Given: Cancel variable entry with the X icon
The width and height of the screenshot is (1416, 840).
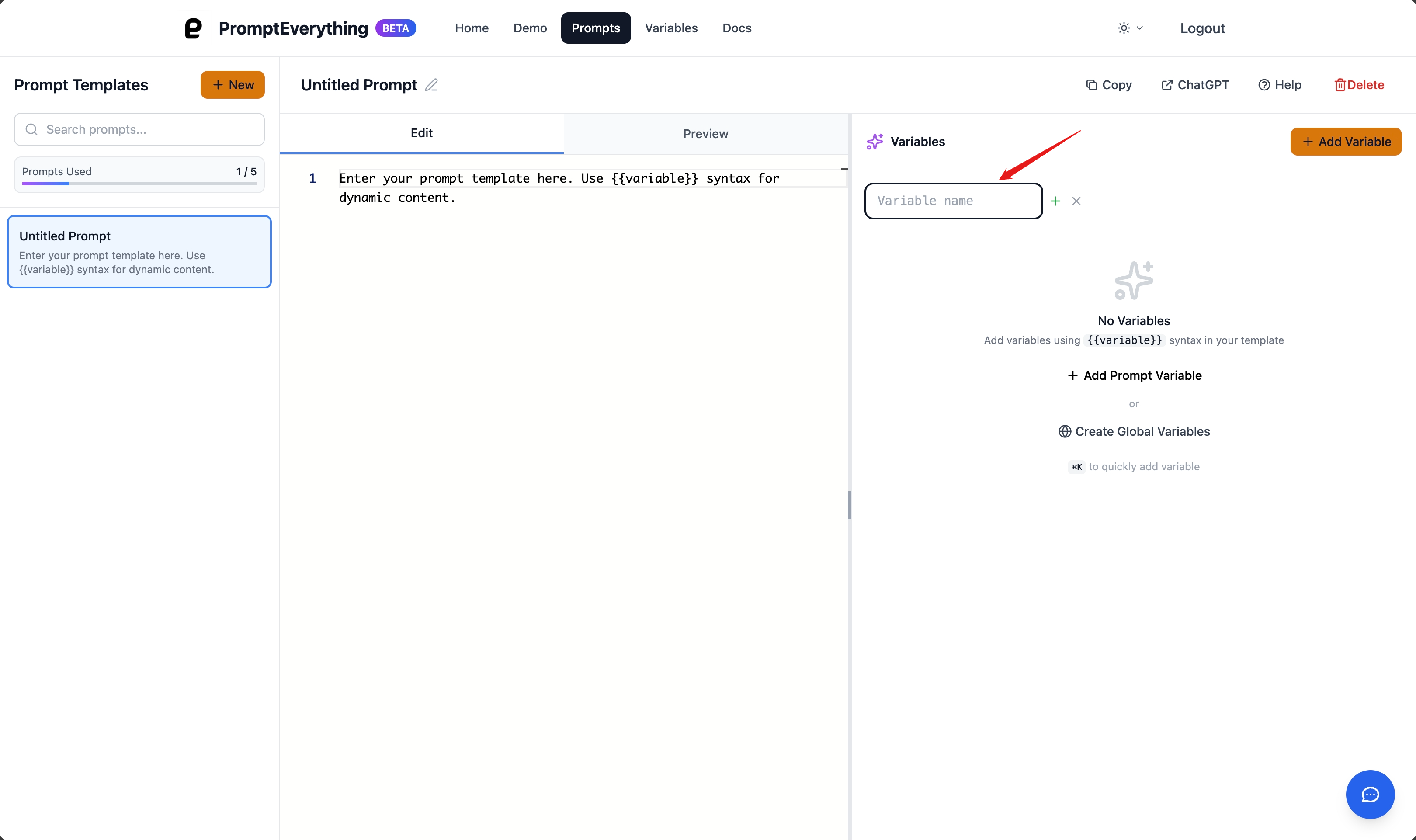Looking at the screenshot, I should pos(1076,201).
